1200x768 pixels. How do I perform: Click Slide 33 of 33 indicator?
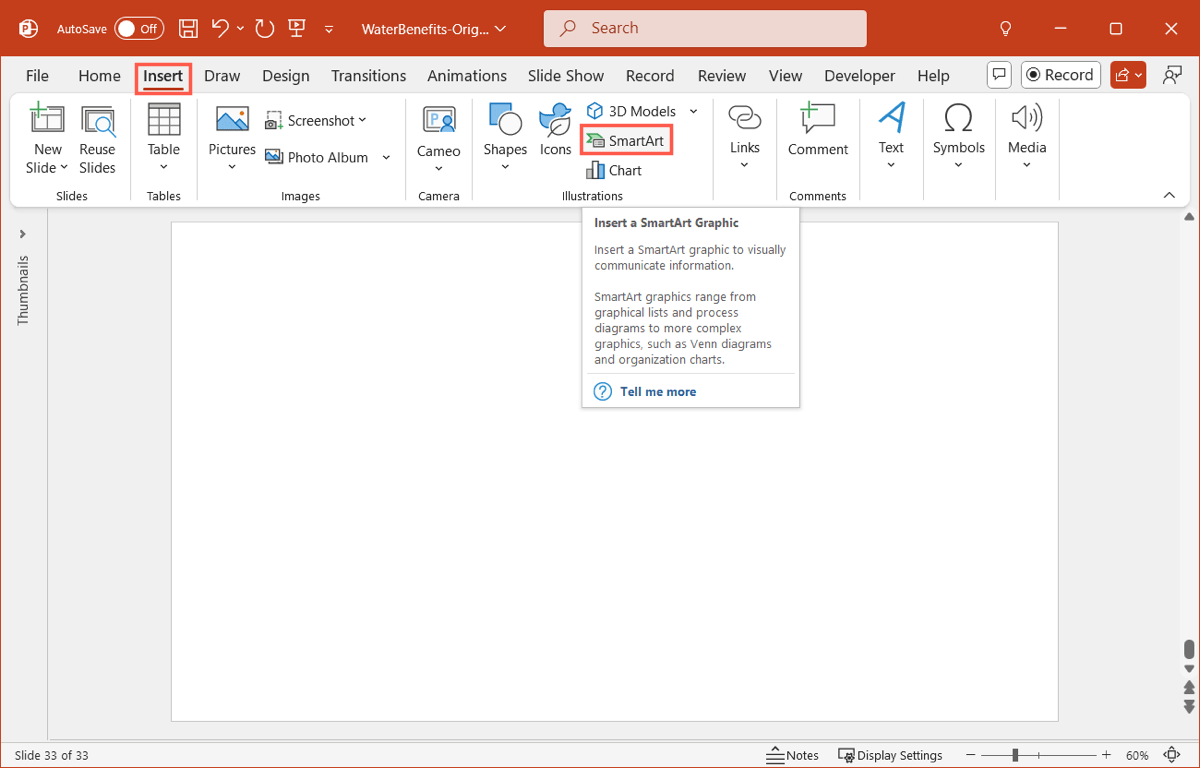pos(51,755)
